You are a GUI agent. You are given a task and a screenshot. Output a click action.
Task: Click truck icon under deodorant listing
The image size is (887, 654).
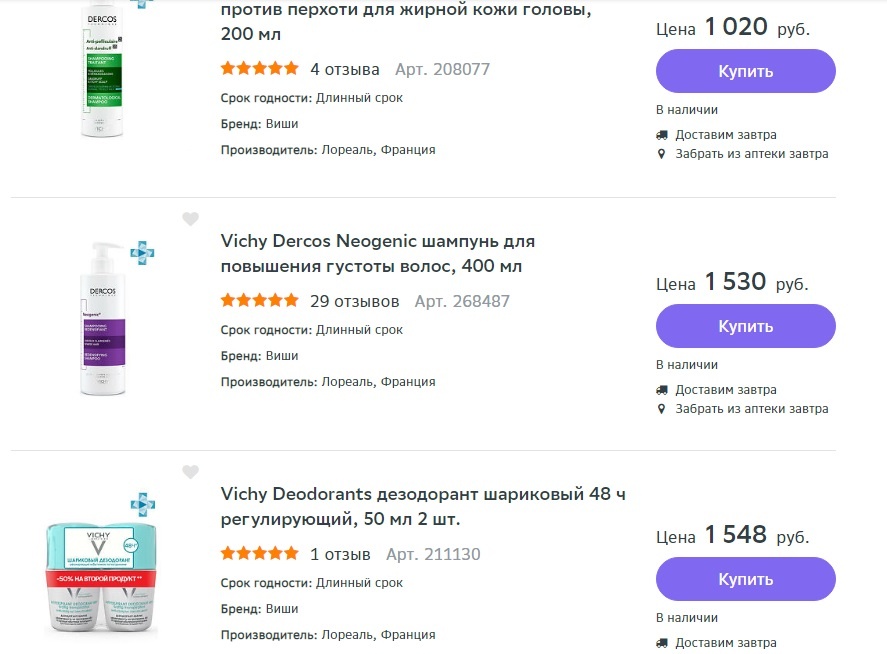pyautogui.click(x=662, y=643)
